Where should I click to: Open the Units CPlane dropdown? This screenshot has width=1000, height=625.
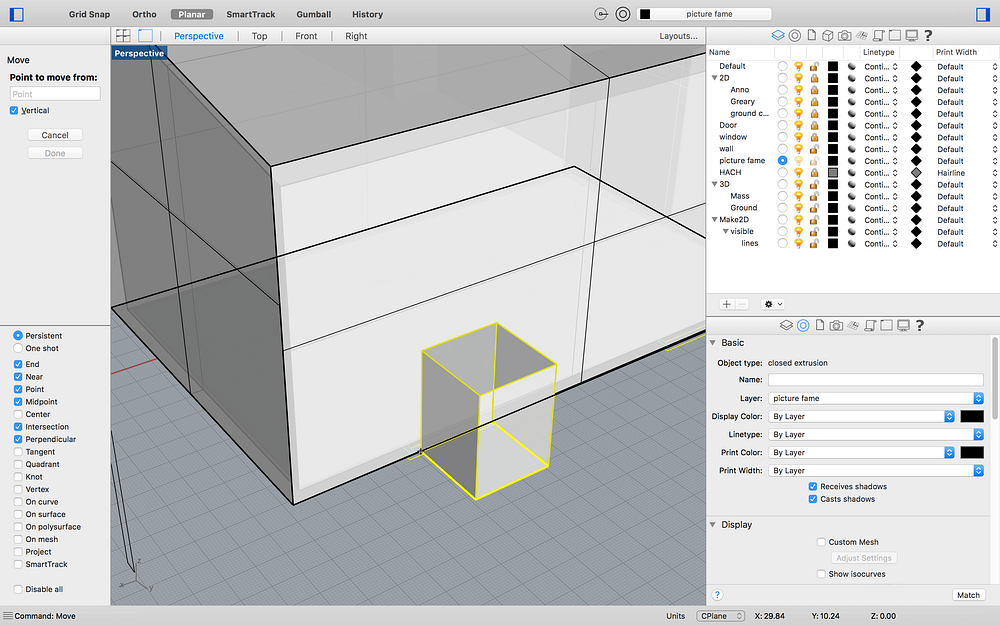[x=720, y=615]
